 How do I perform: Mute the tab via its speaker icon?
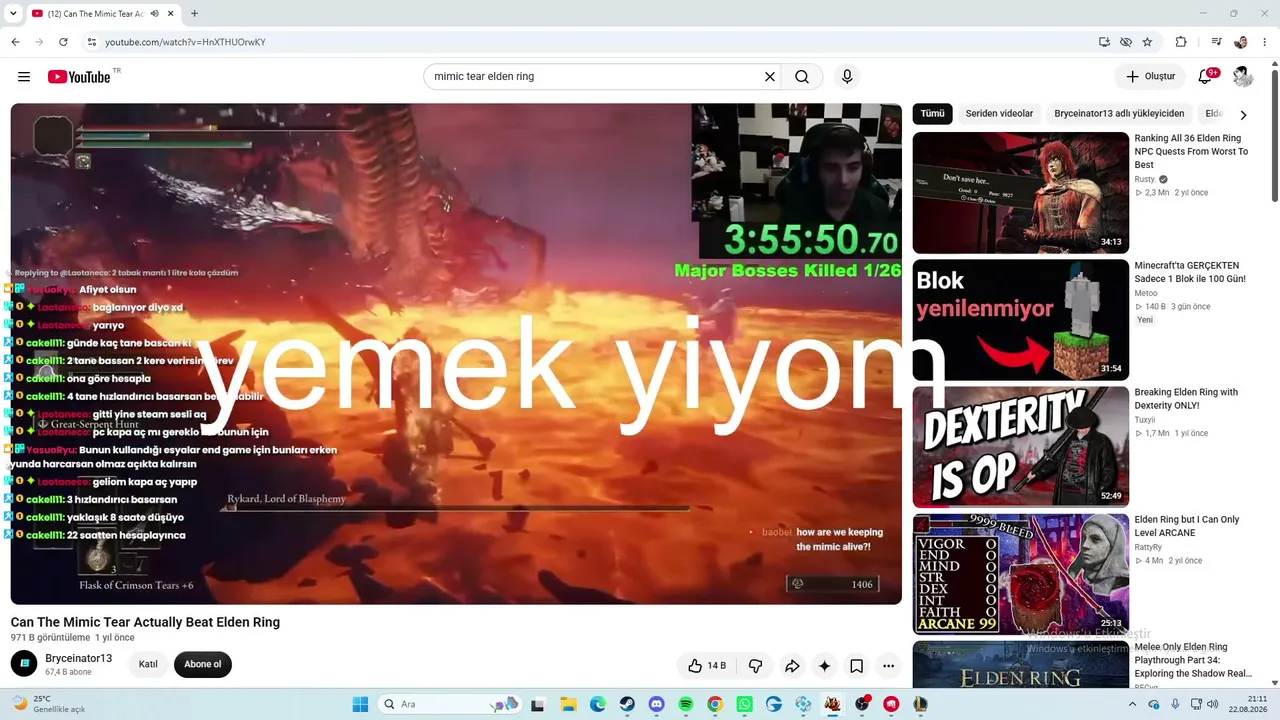(154, 14)
